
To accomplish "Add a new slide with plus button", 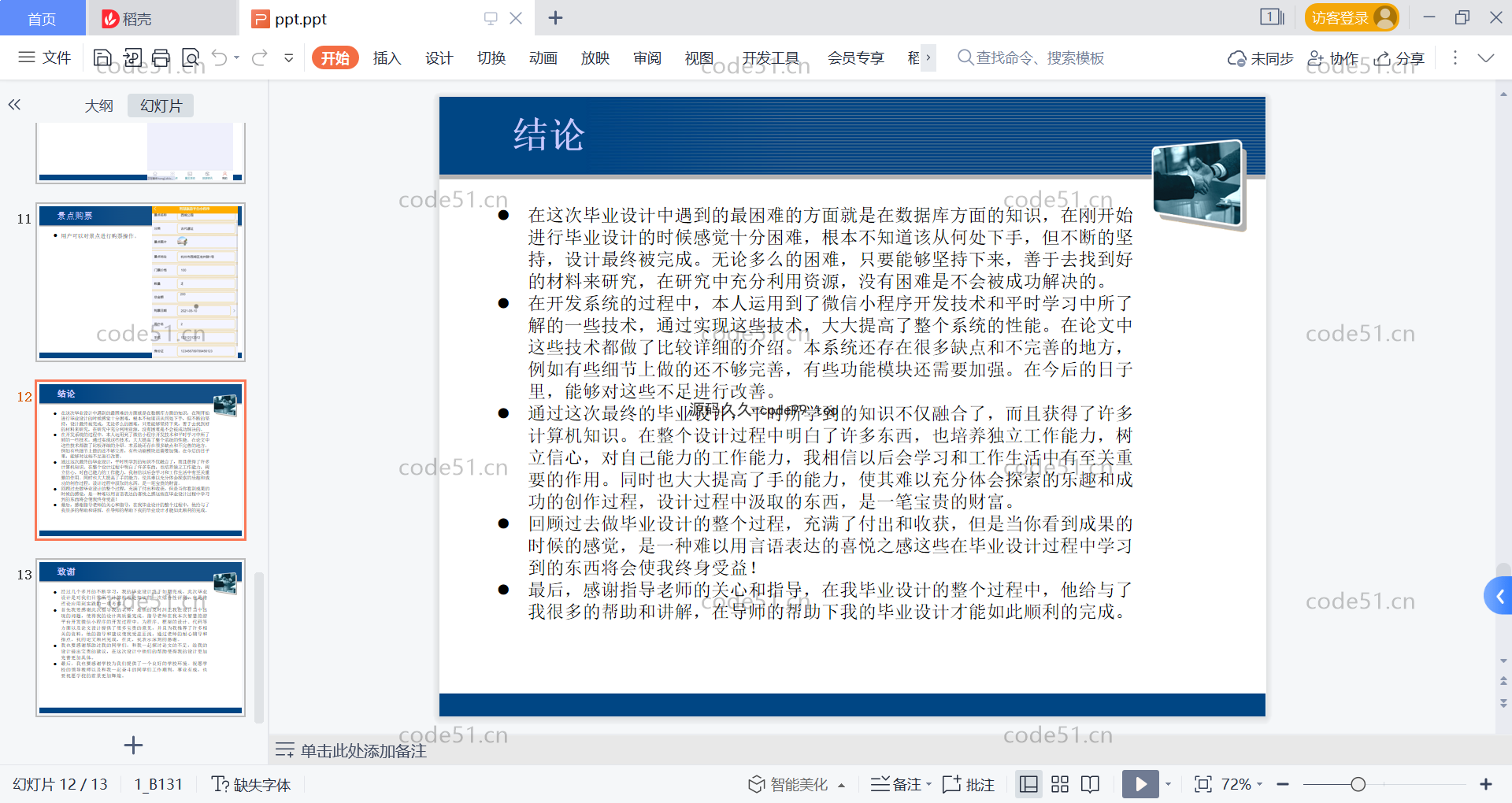I will (134, 745).
